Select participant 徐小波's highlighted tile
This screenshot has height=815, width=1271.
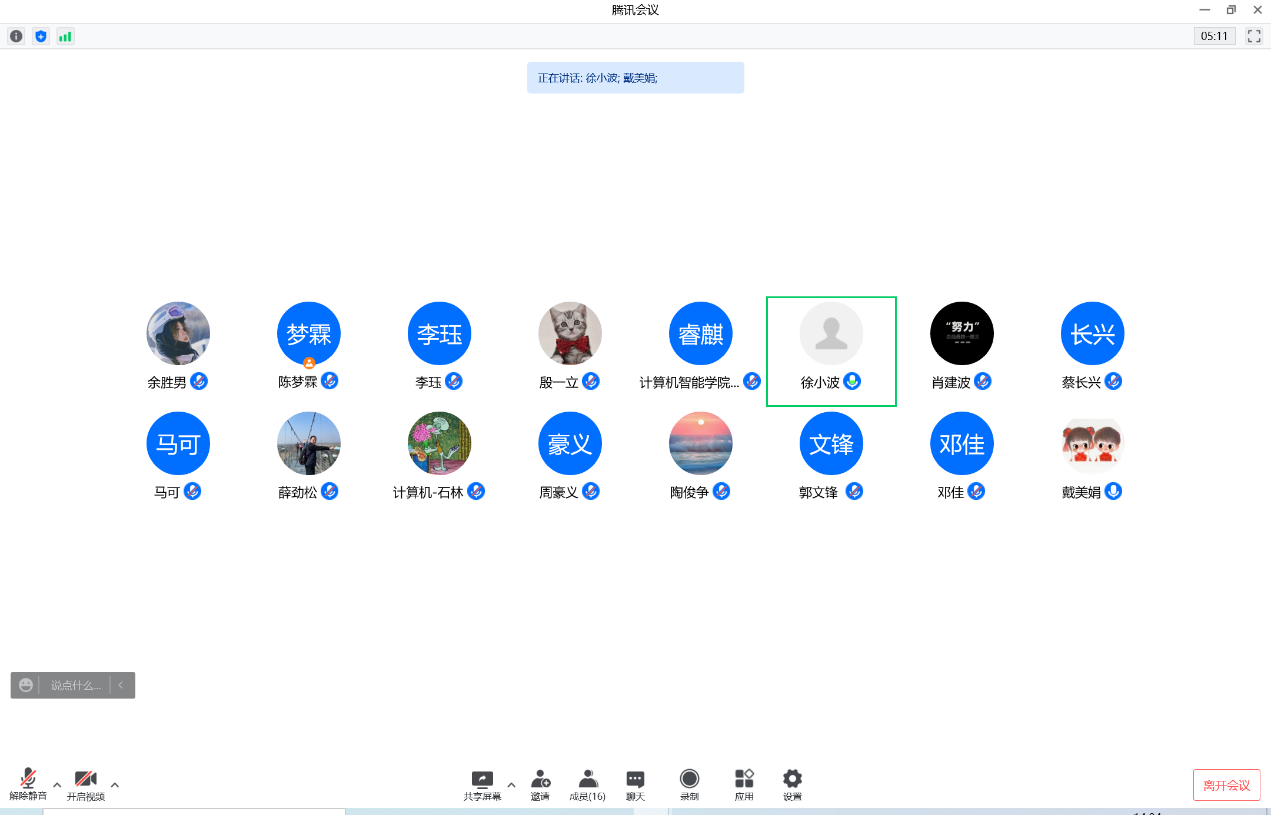831,351
